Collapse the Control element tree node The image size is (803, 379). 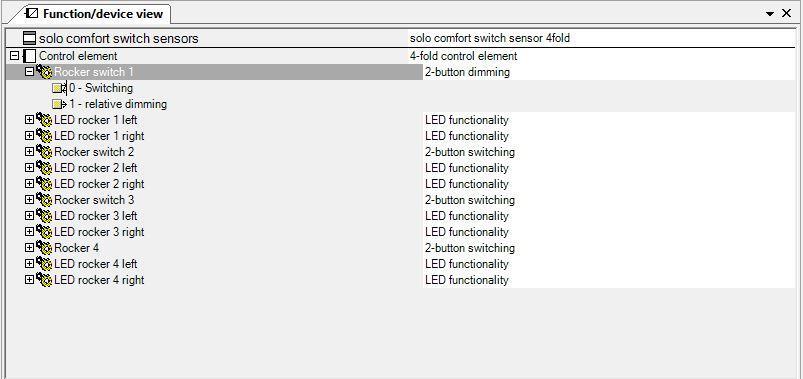tap(14, 55)
